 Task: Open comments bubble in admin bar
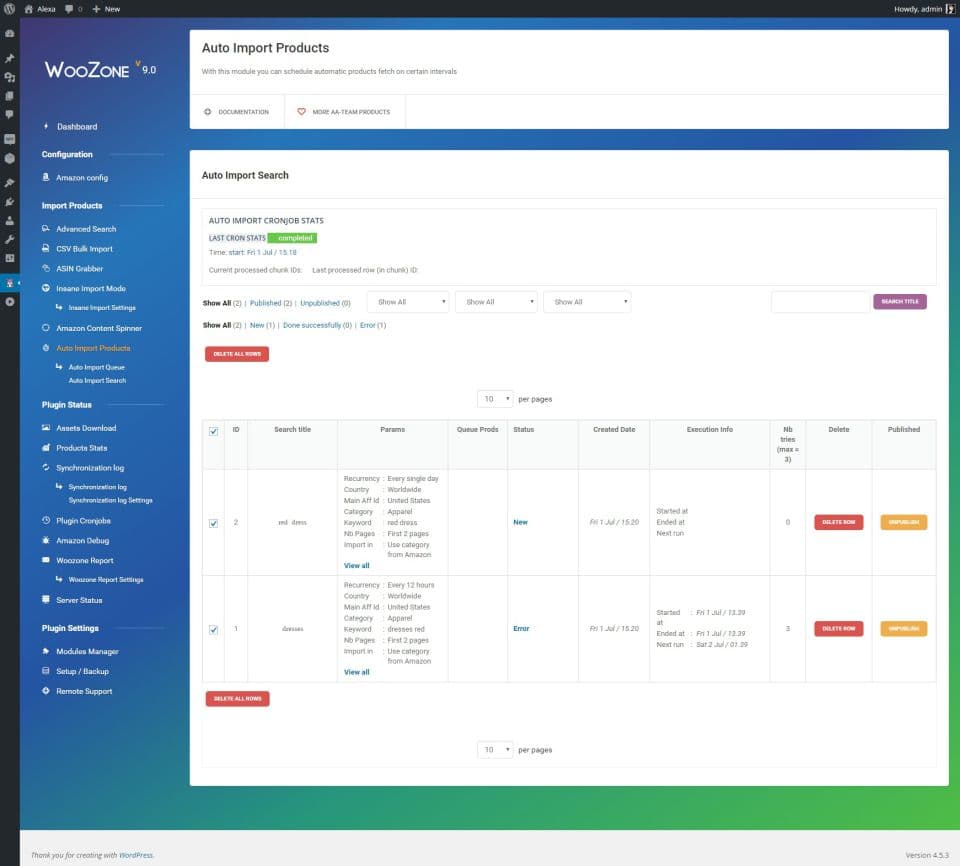69,9
